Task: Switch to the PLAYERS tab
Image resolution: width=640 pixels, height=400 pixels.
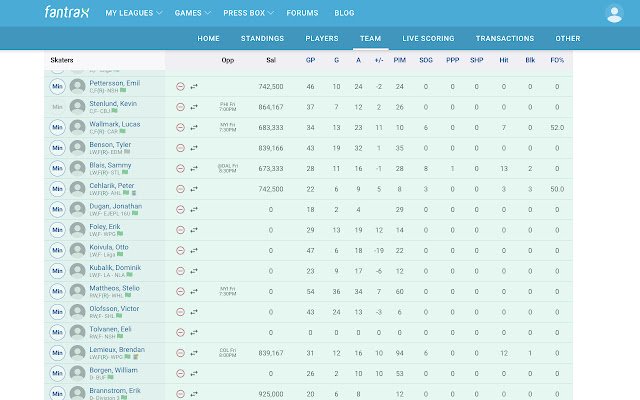Action: click(x=322, y=38)
